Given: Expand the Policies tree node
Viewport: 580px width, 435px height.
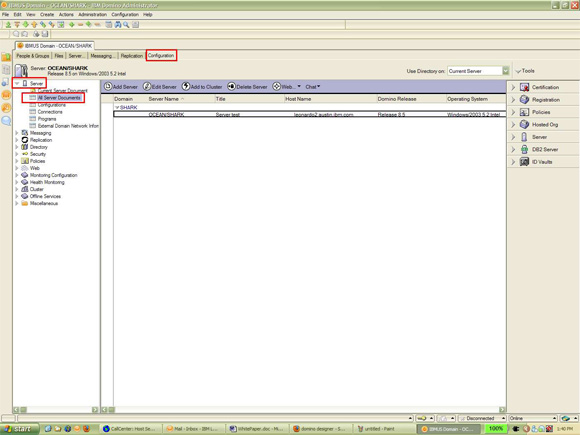Looking at the screenshot, I should coord(17,161).
